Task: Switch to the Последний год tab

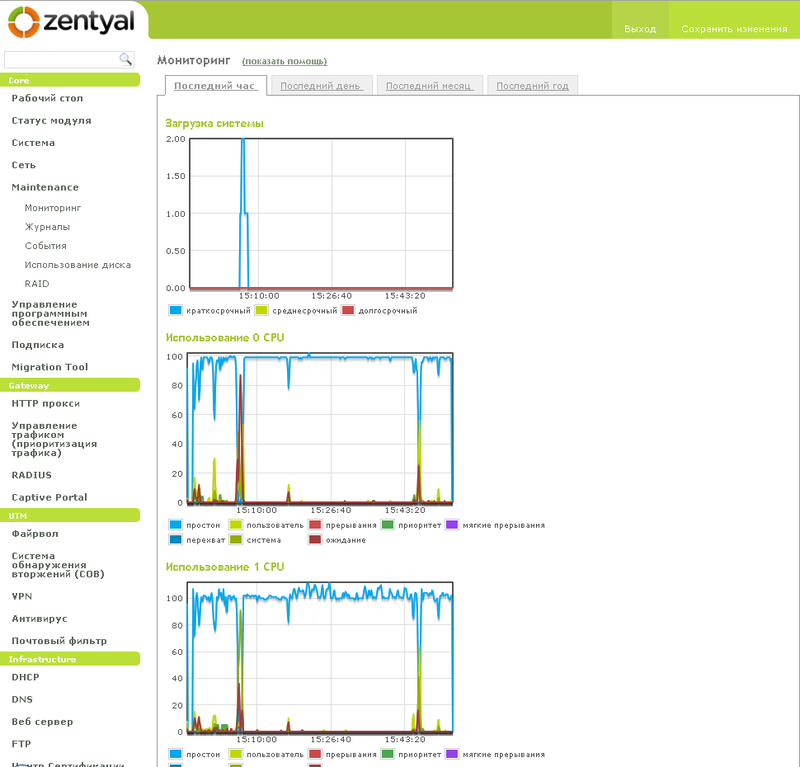Action: tap(532, 85)
